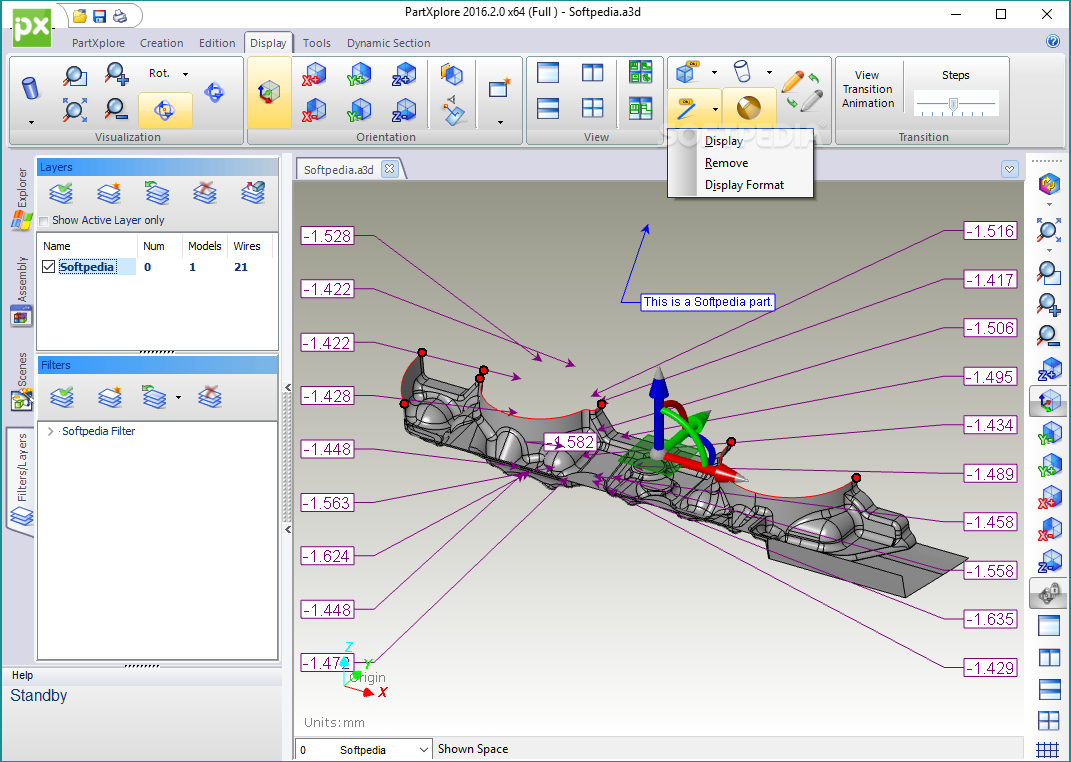Viewport: 1071px width, 762px height.
Task: Open the dropdown next to the label cube icon
Action: tap(714, 72)
